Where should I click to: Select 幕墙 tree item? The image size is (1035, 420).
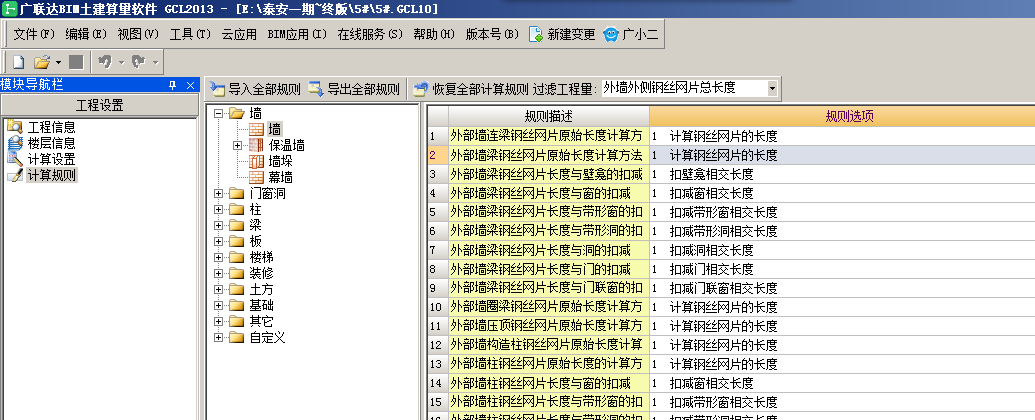pyautogui.click(x=281, y=178)
